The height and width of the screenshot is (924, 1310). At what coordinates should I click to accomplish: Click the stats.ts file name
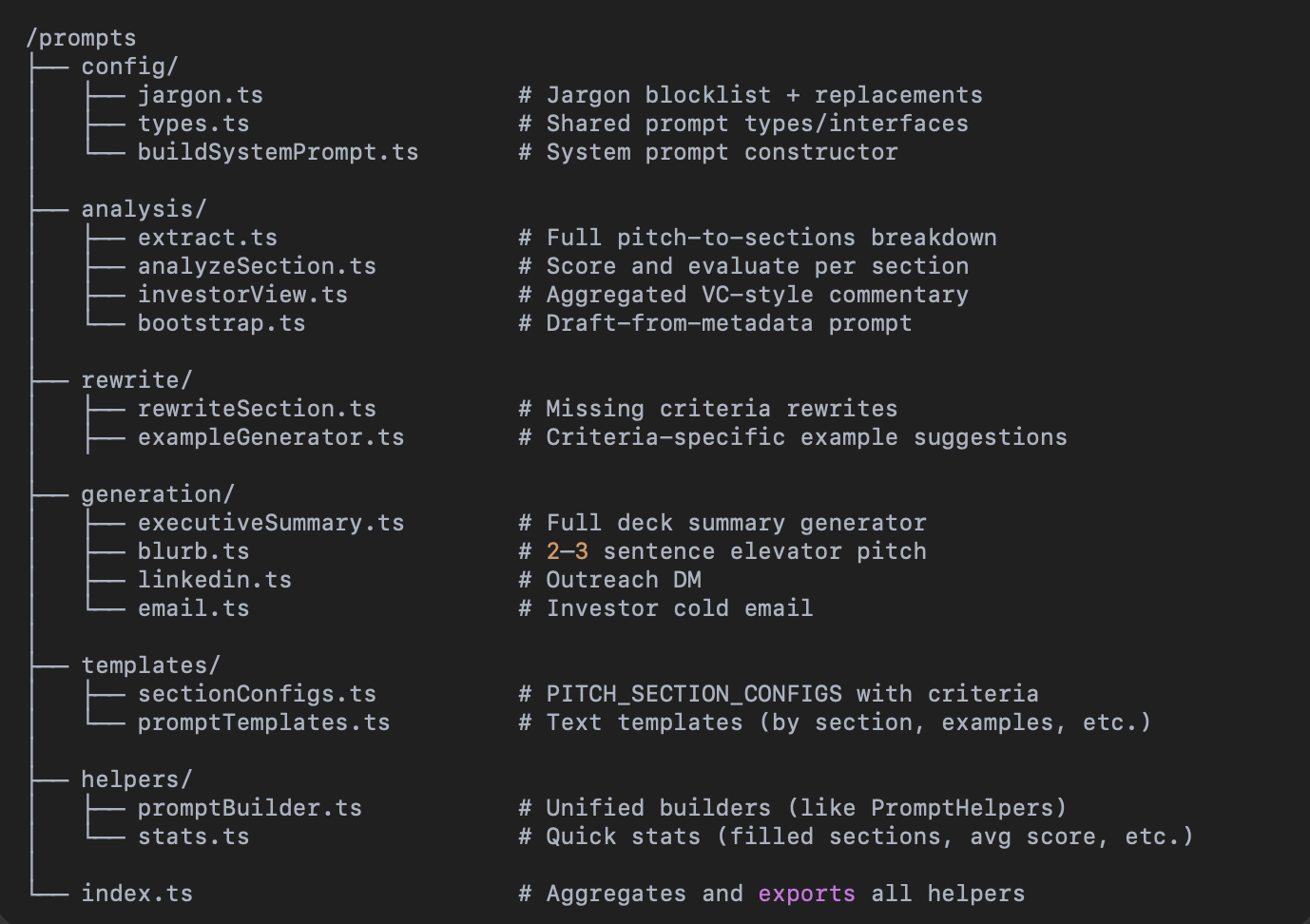(193, 837)
